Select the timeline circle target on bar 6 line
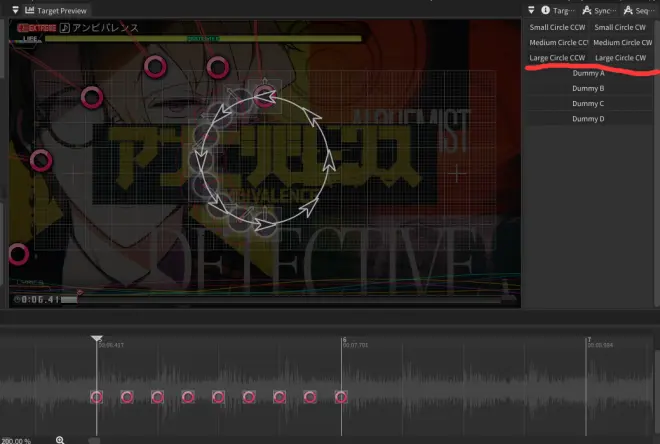 point(341,397)
